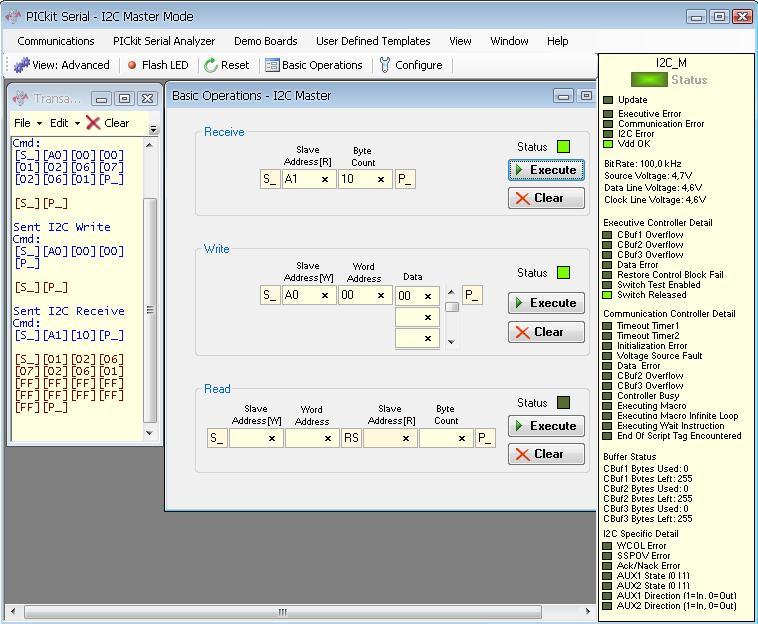Click the Write data list up arrow

452,292
